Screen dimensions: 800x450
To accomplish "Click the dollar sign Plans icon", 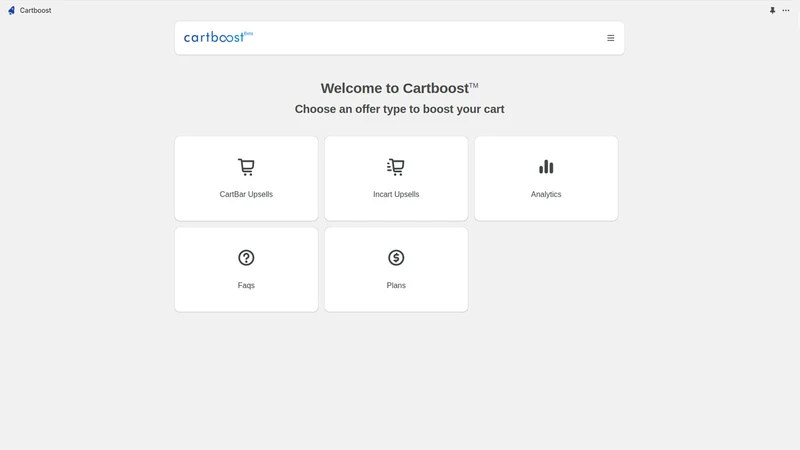I will click(396, 258).
